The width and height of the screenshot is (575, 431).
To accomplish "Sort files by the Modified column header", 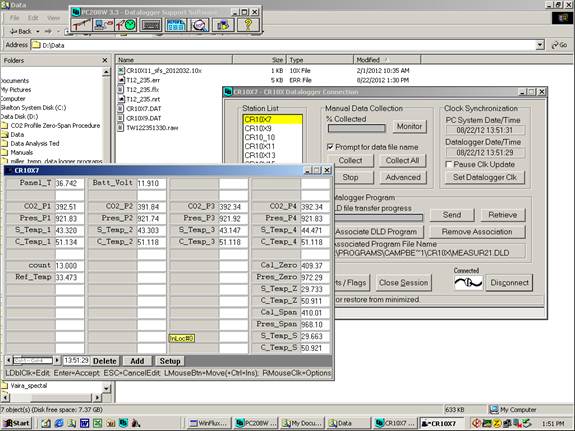I will [x=387, y=59].
